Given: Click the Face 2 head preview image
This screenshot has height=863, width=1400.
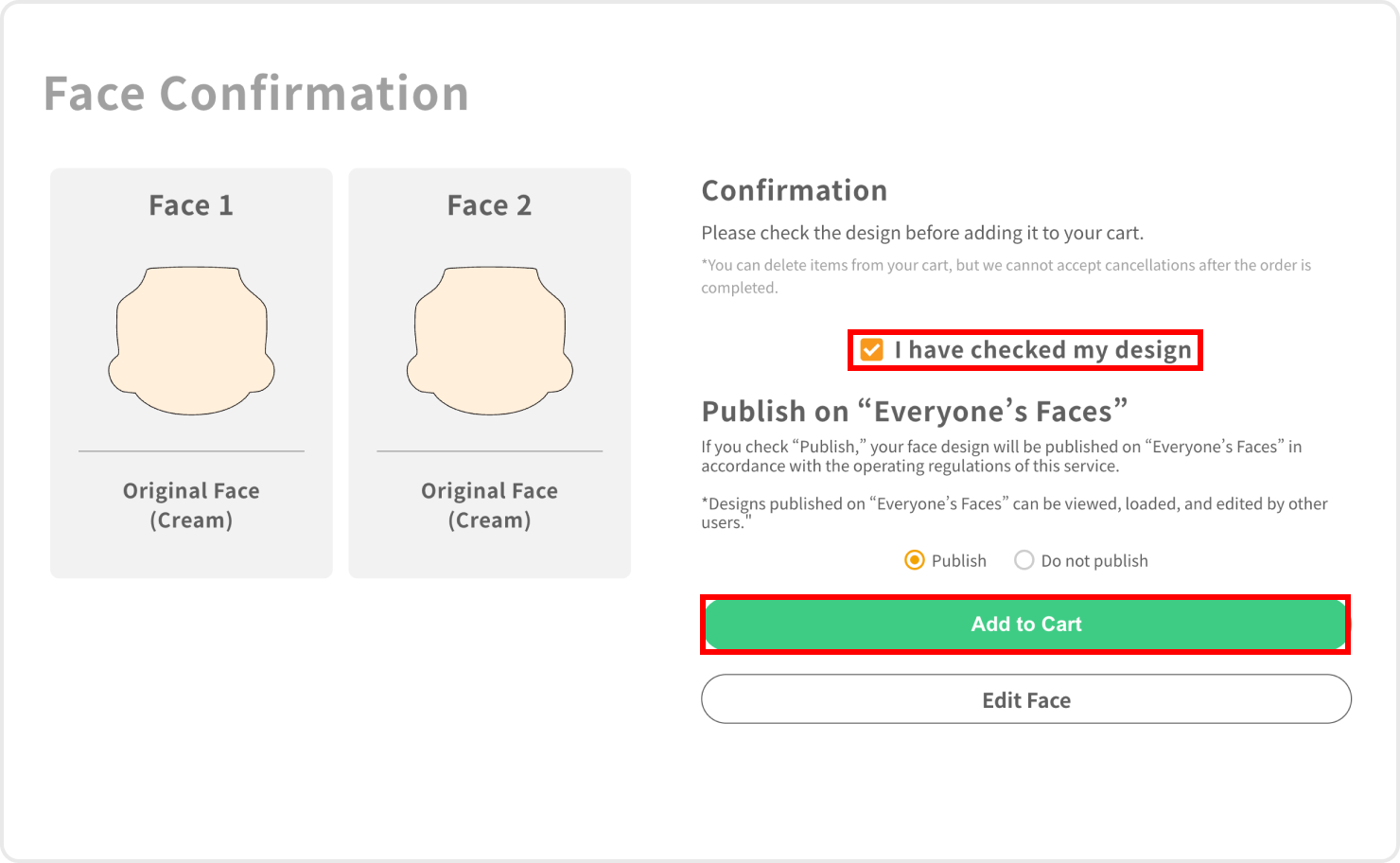Looking at the screenshot, I should pos(489,341).
